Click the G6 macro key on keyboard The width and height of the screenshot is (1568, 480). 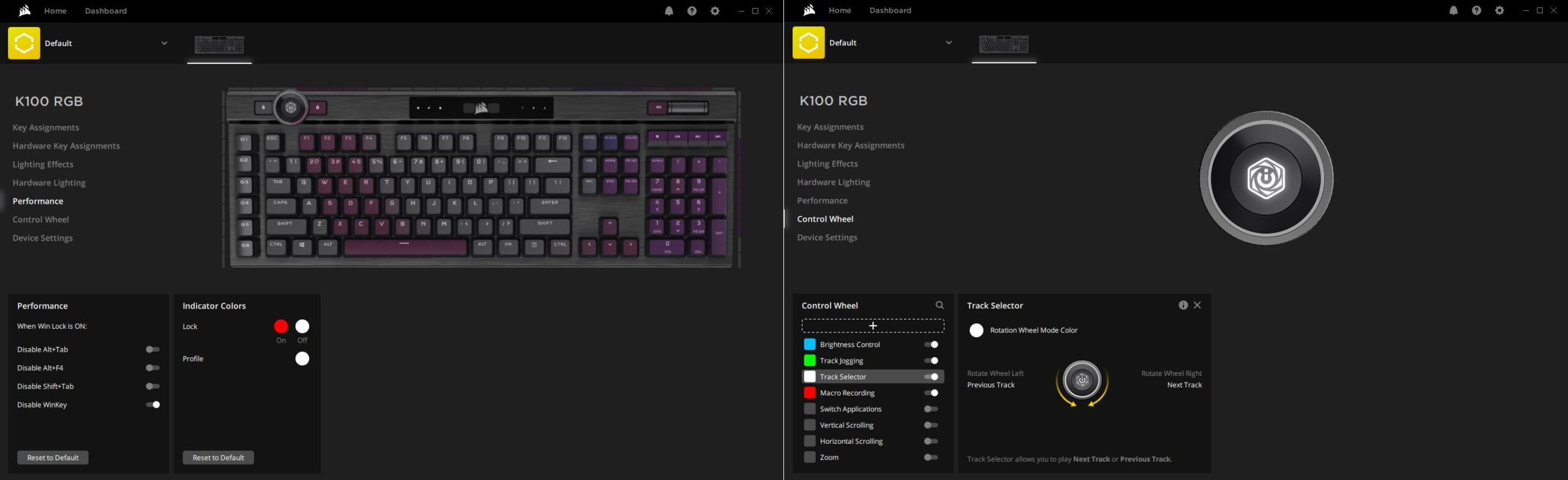pyautogui.click(x=245, y=247)
